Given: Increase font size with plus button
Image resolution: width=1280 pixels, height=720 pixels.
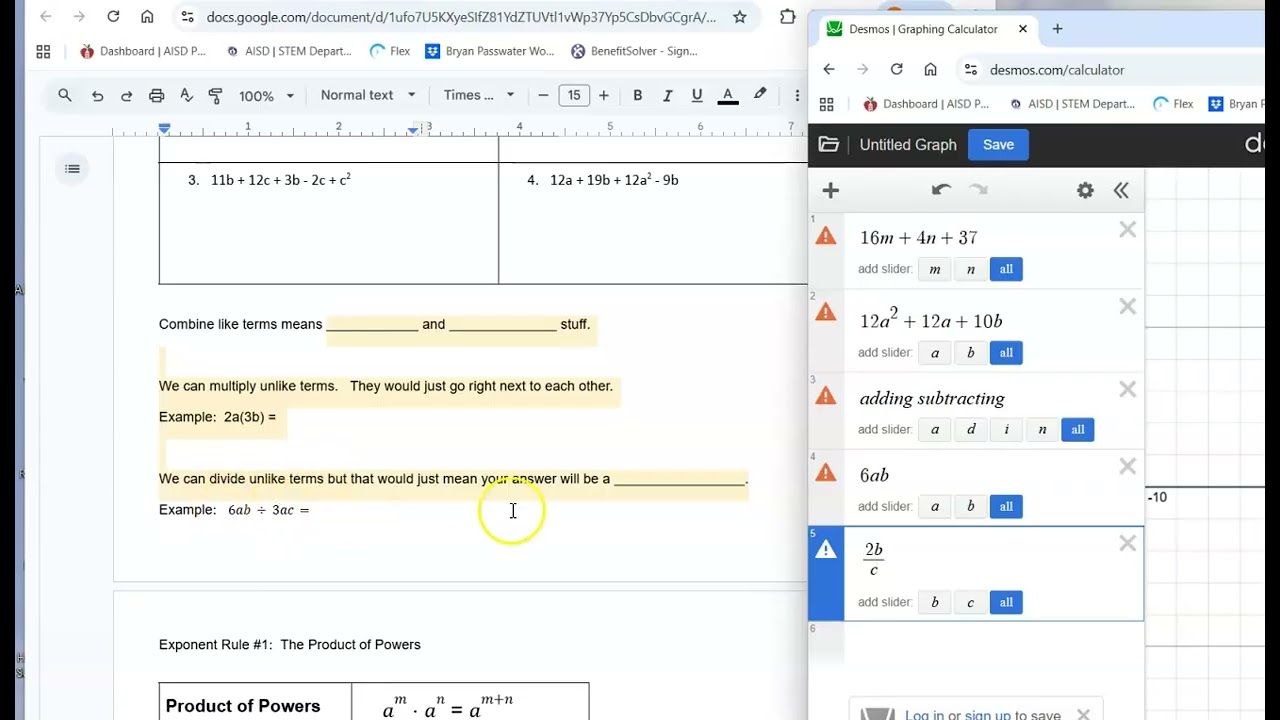Looking at the screenshot, I should point(603,96).
